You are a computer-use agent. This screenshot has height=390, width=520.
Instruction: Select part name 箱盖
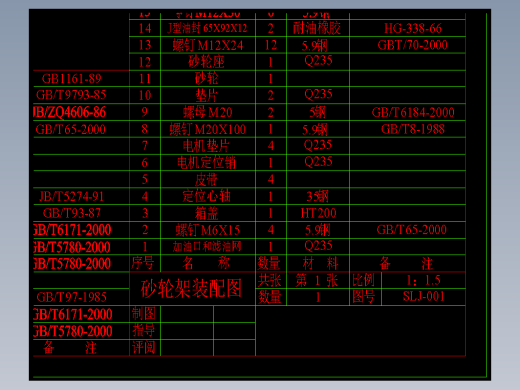[x=206, y=213]
